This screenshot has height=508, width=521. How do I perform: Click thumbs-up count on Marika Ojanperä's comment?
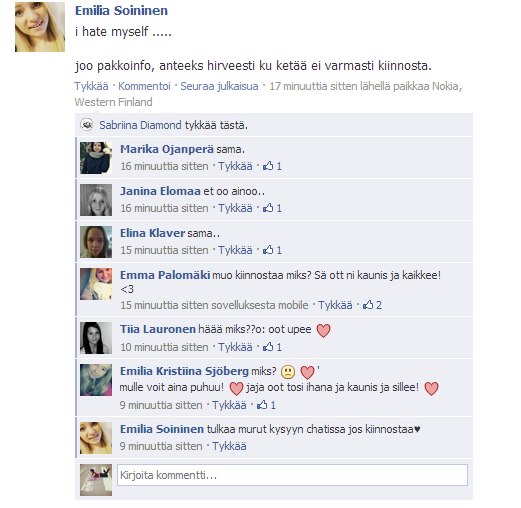click(x=279, y=166)
